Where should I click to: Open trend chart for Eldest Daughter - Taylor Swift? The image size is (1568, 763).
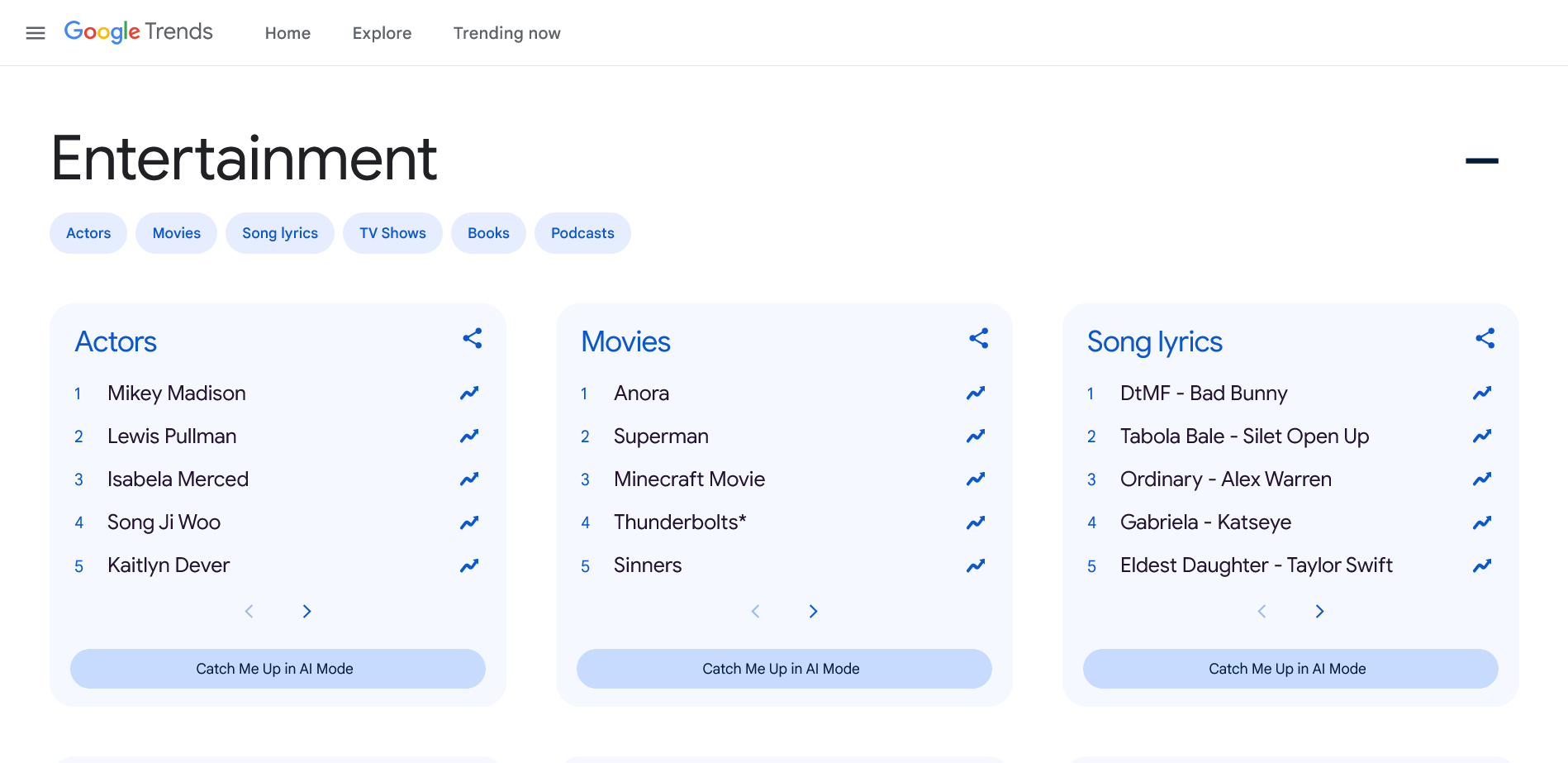point(1482,565)
